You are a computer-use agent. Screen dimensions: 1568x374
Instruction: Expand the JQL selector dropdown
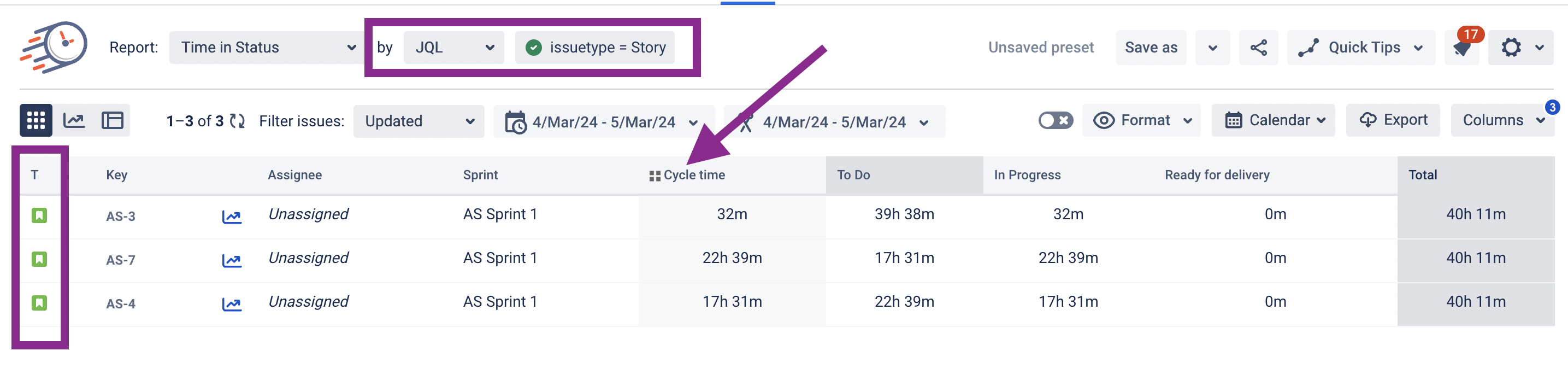click(x=453, y=47)
